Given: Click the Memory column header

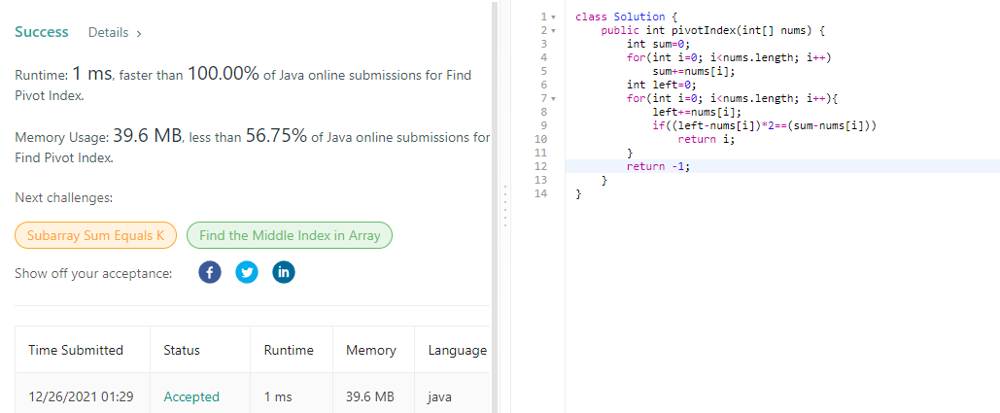Looking at the screenshot, I should click(370, 350).
